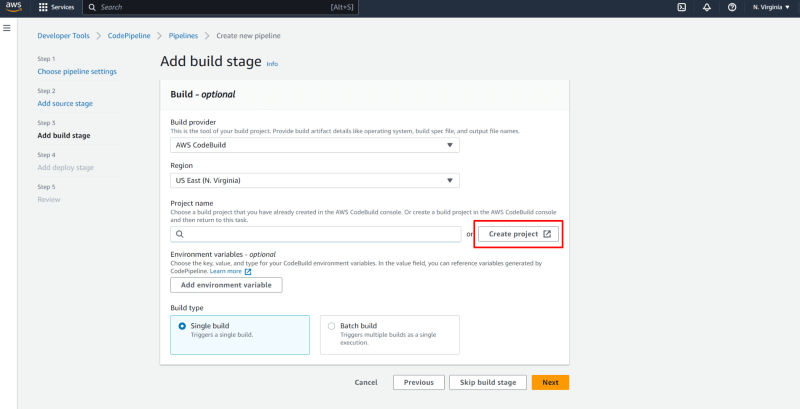Launch the CloudShell terminal icon

682,8
